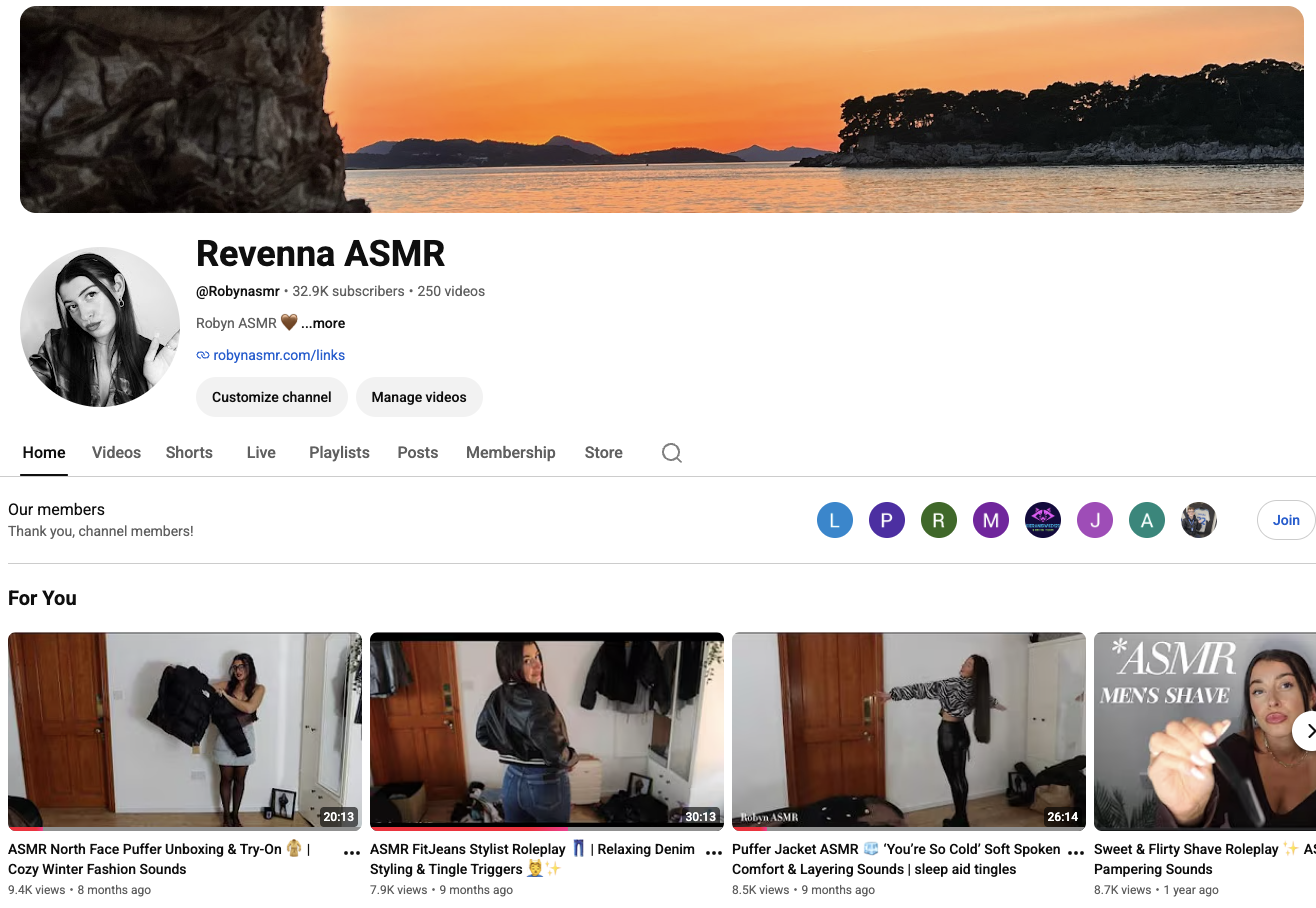Click member avatar with letter P
This screenshot has width=1316, height=908.
887,520
